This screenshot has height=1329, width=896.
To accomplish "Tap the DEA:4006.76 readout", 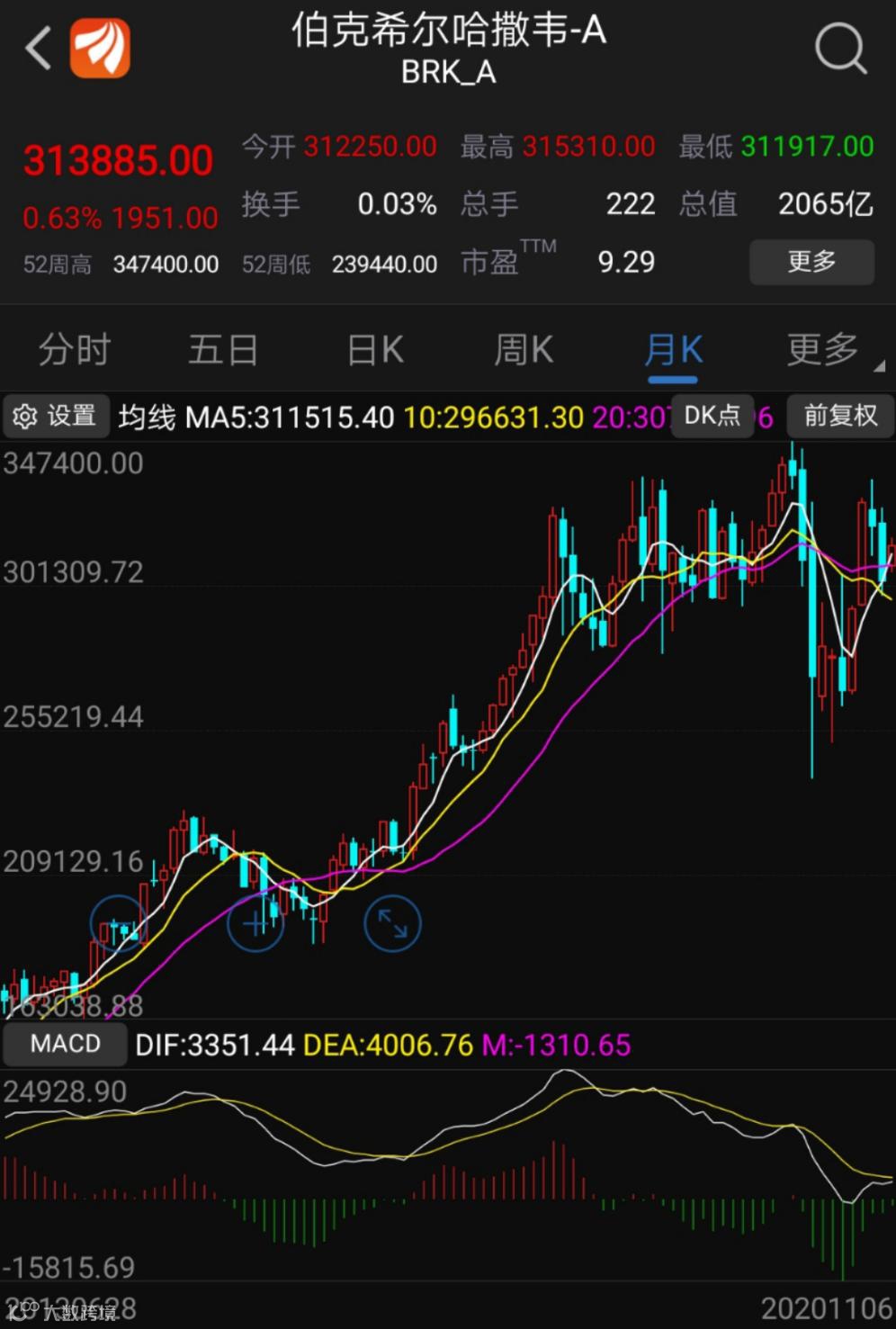I will (x=388, y=1046).
